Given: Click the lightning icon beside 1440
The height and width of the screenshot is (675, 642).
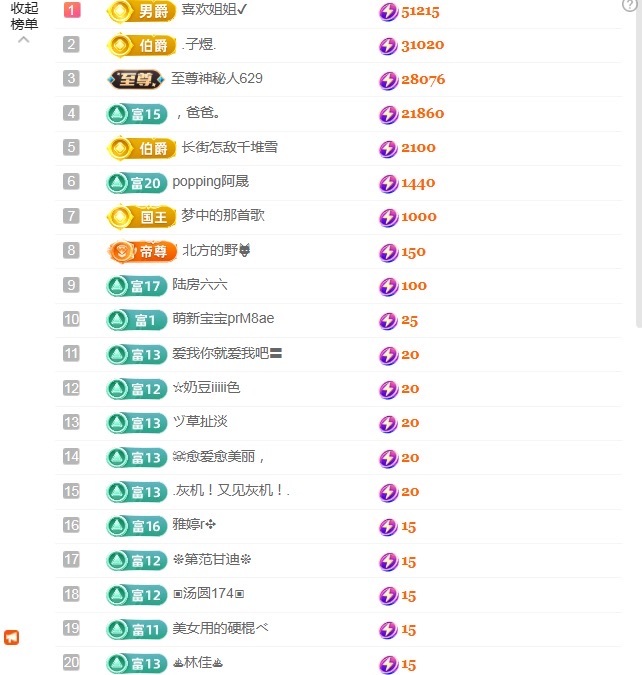Looking at the screenshot, I should pos(388,183).
